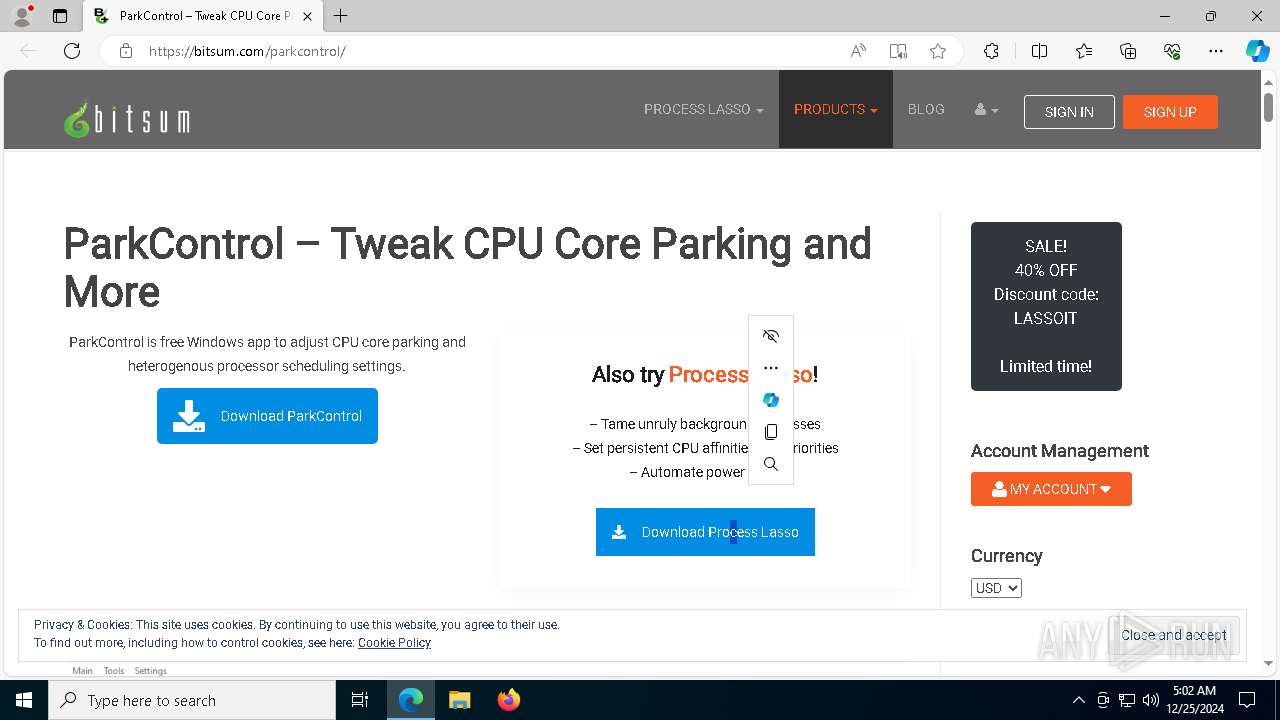This screenshot has height=720, width=1280.
Task: Open Task View on taskbar
Action: coord(360,700)
